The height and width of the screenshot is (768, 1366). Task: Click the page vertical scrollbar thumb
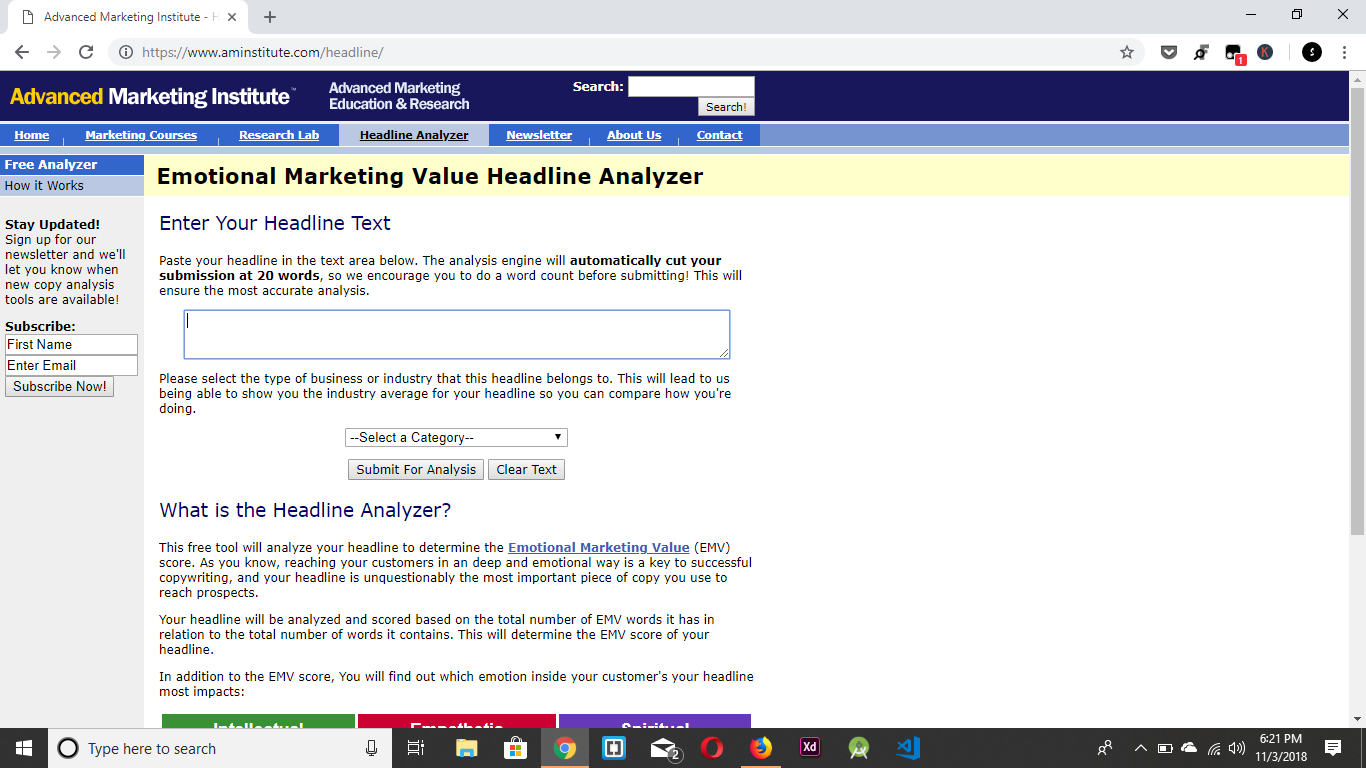(1357, 310)
